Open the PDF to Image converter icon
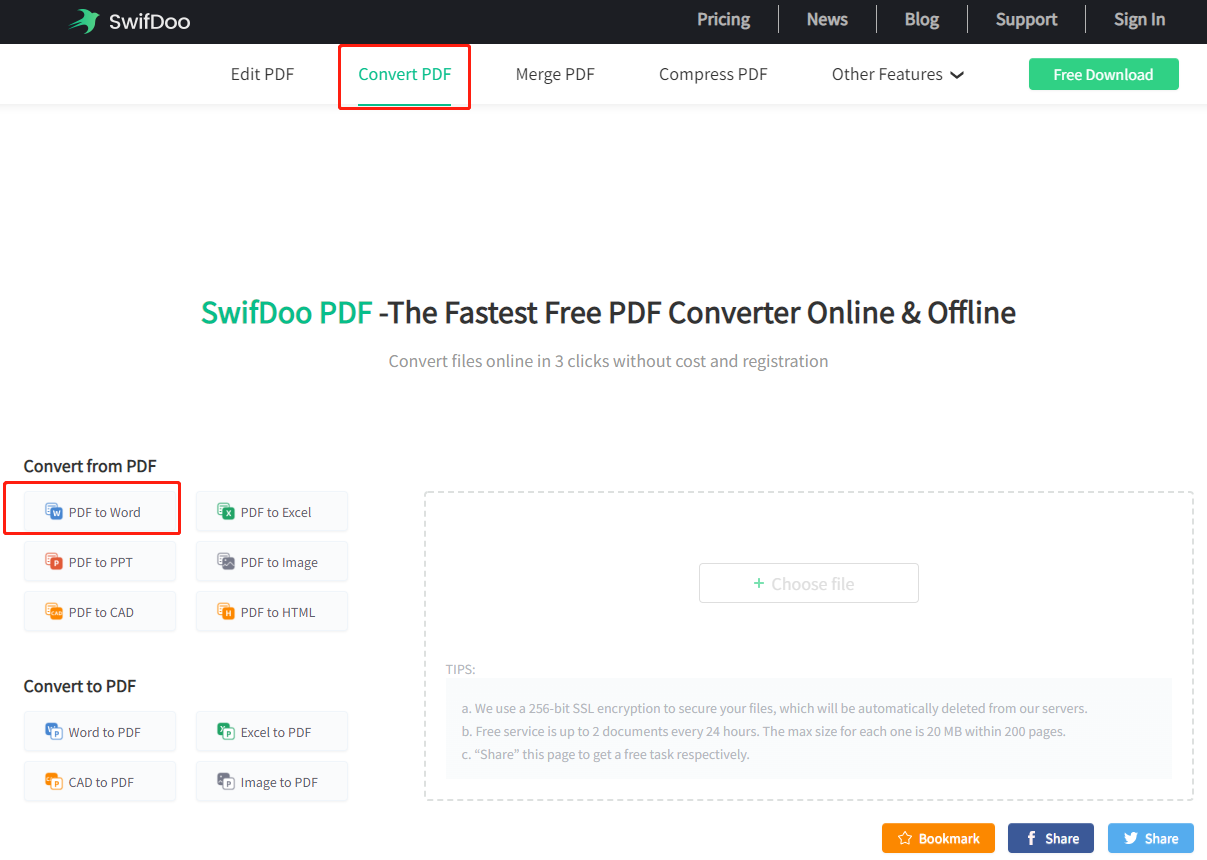Viewport: 1207px width, 860px height. tap(226, 562)
